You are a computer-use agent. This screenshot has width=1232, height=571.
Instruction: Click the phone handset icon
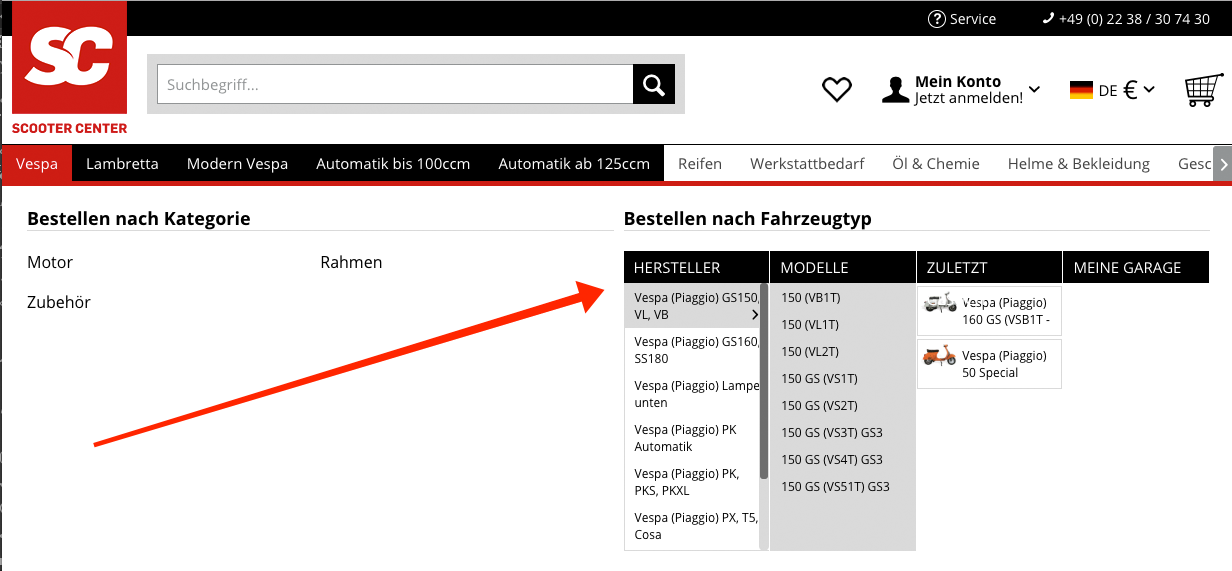coord(1048,18)
